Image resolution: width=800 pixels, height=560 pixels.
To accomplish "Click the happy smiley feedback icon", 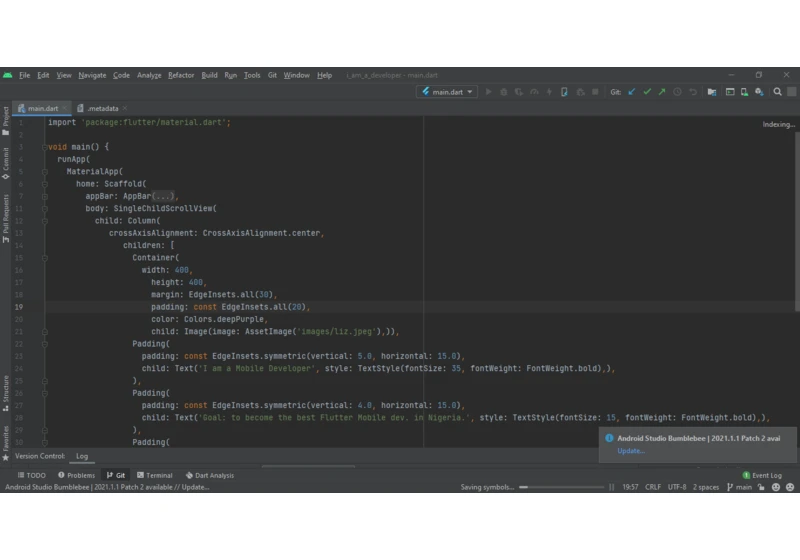I will tap(776, 487).
